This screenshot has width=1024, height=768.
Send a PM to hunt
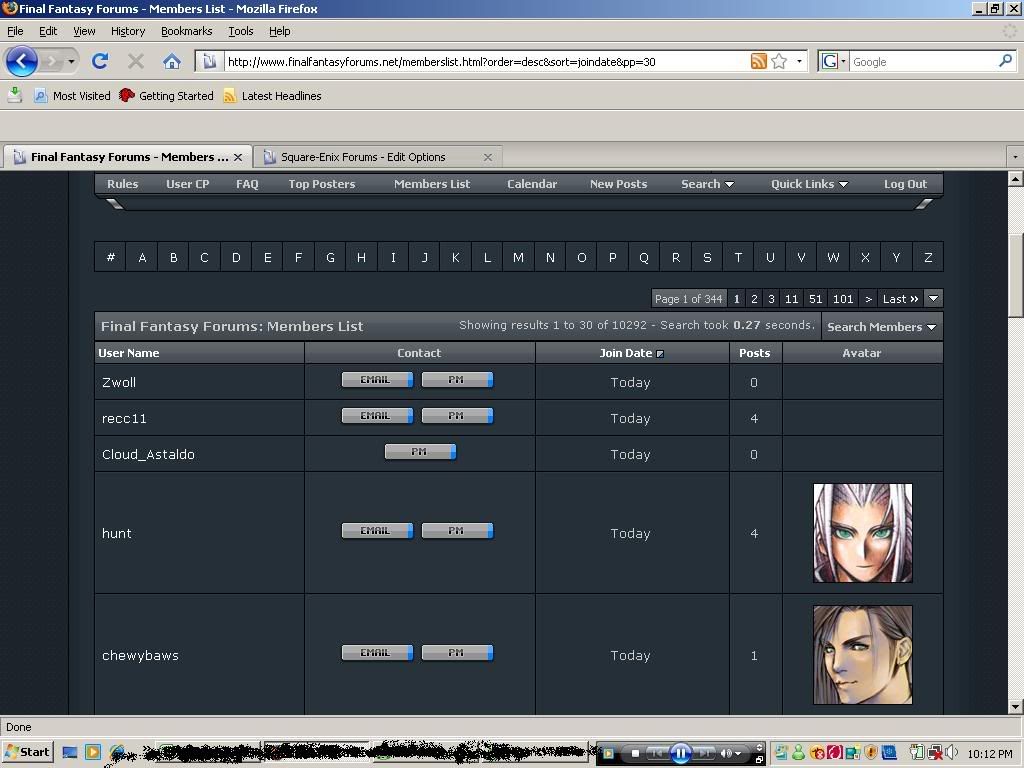[x=457, y=531]
